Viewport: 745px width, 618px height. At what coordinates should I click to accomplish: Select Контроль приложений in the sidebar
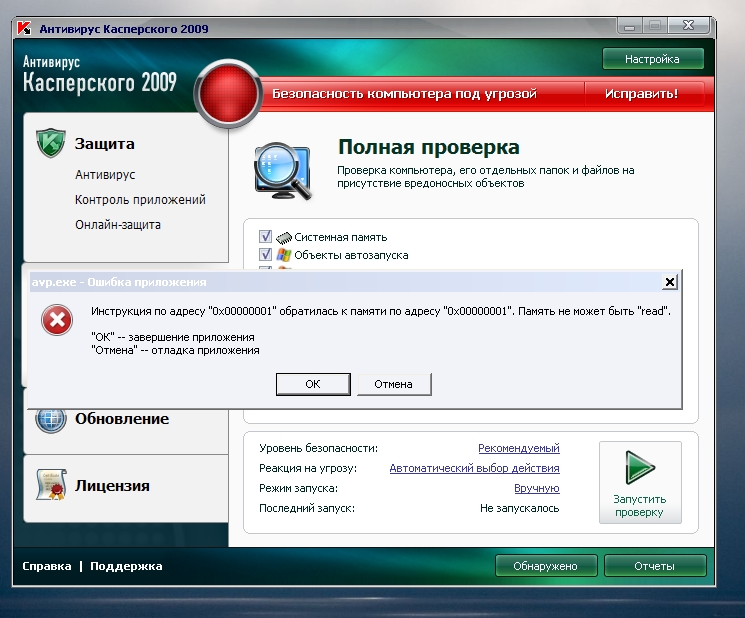coord(140,200)
